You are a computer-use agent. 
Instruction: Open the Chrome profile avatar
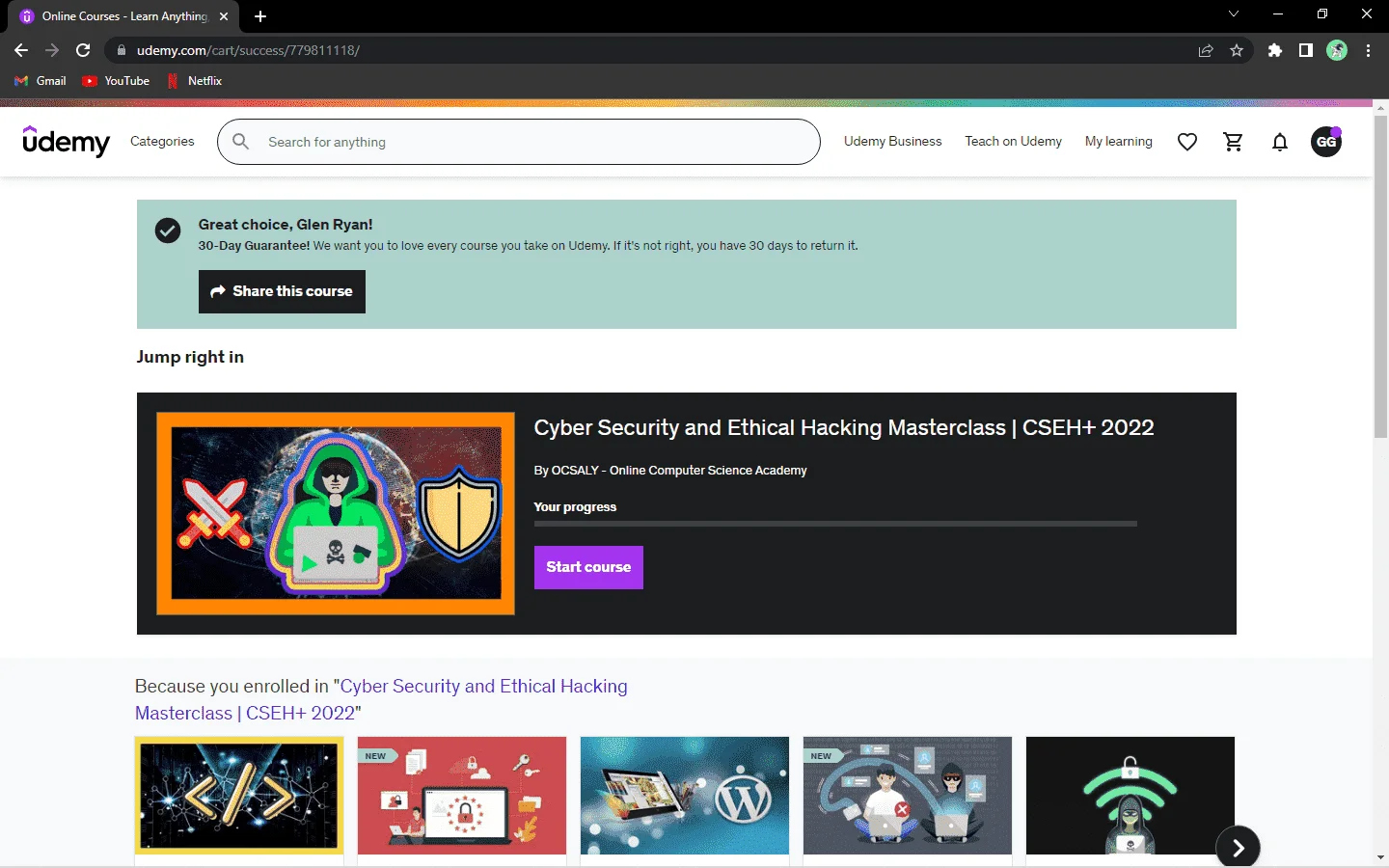[1337, 50]
